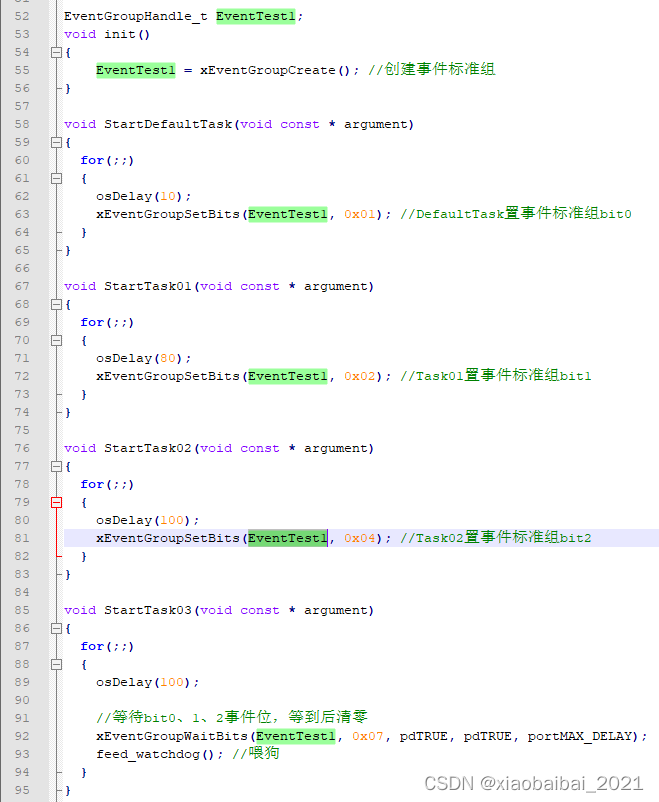Click StartDefaultTask function name on line 58
The width and height of the screenshot is (659, 802).
click(168, 124)
